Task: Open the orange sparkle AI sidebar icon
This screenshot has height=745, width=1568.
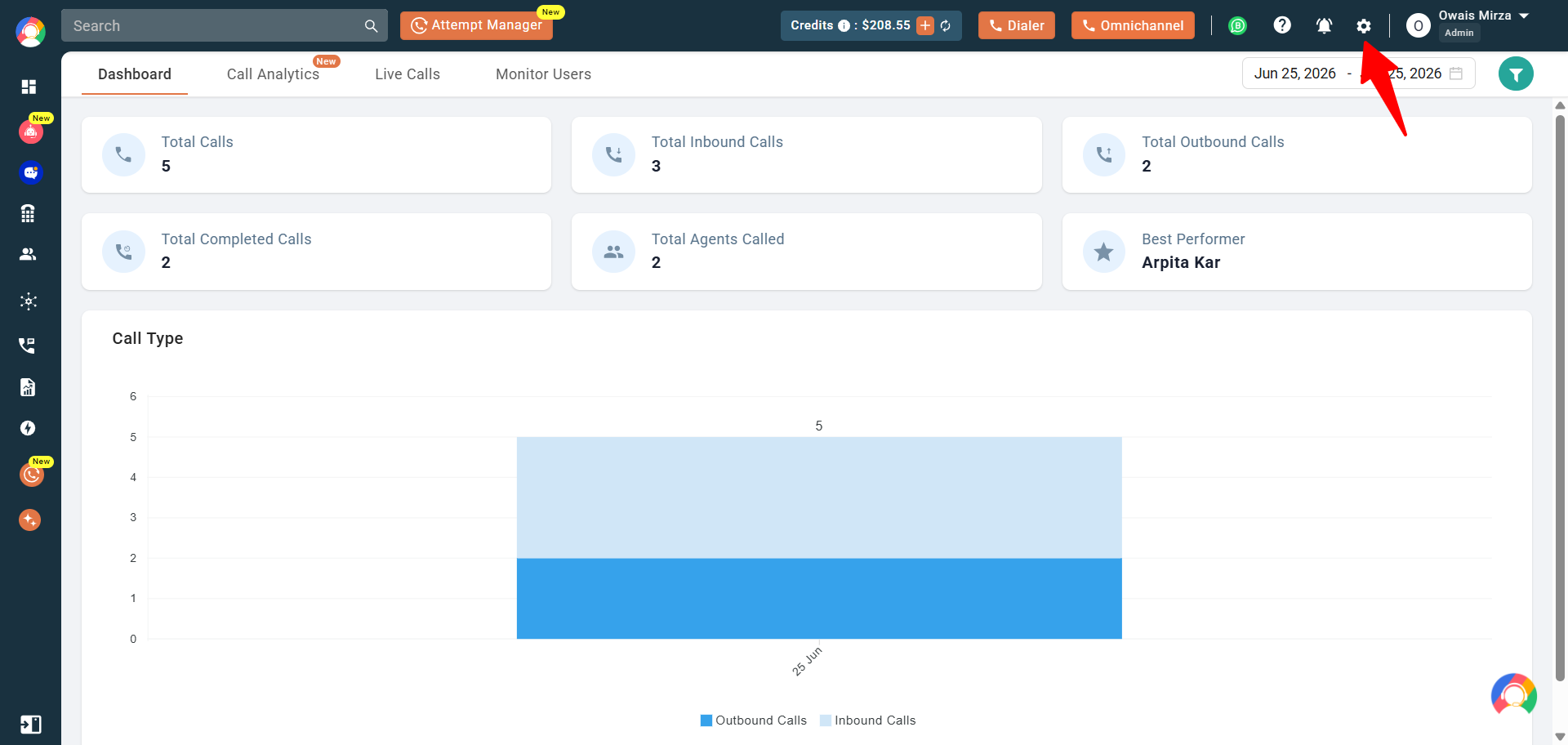Action: pos(30,520)
